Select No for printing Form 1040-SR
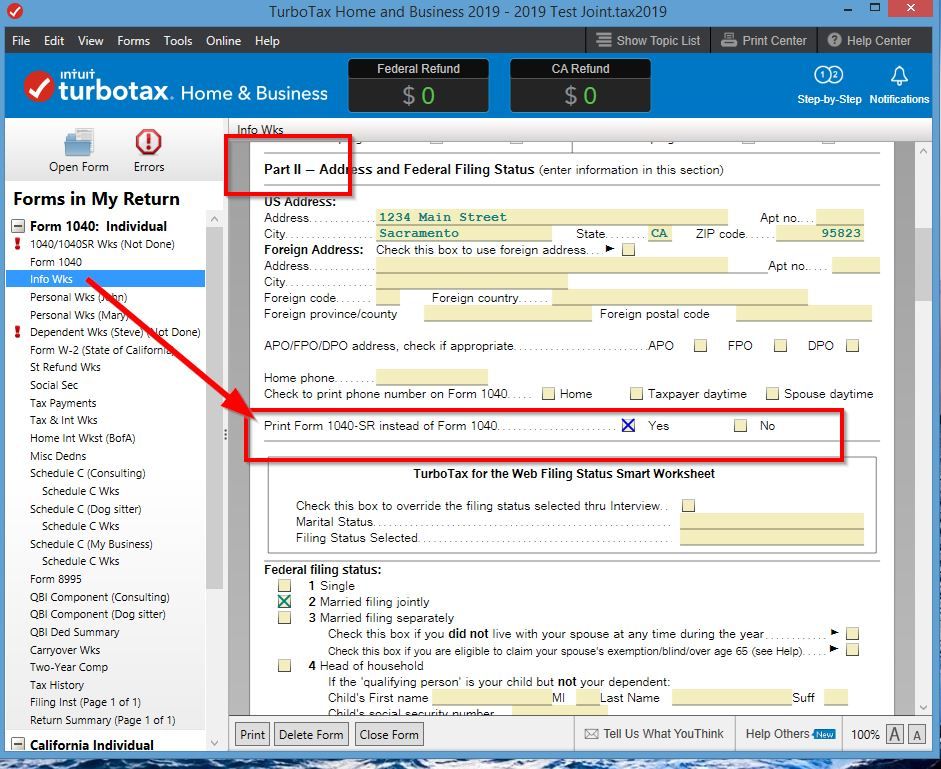The height and width of the screenshot is (769, 941). (x=740, y=426)
